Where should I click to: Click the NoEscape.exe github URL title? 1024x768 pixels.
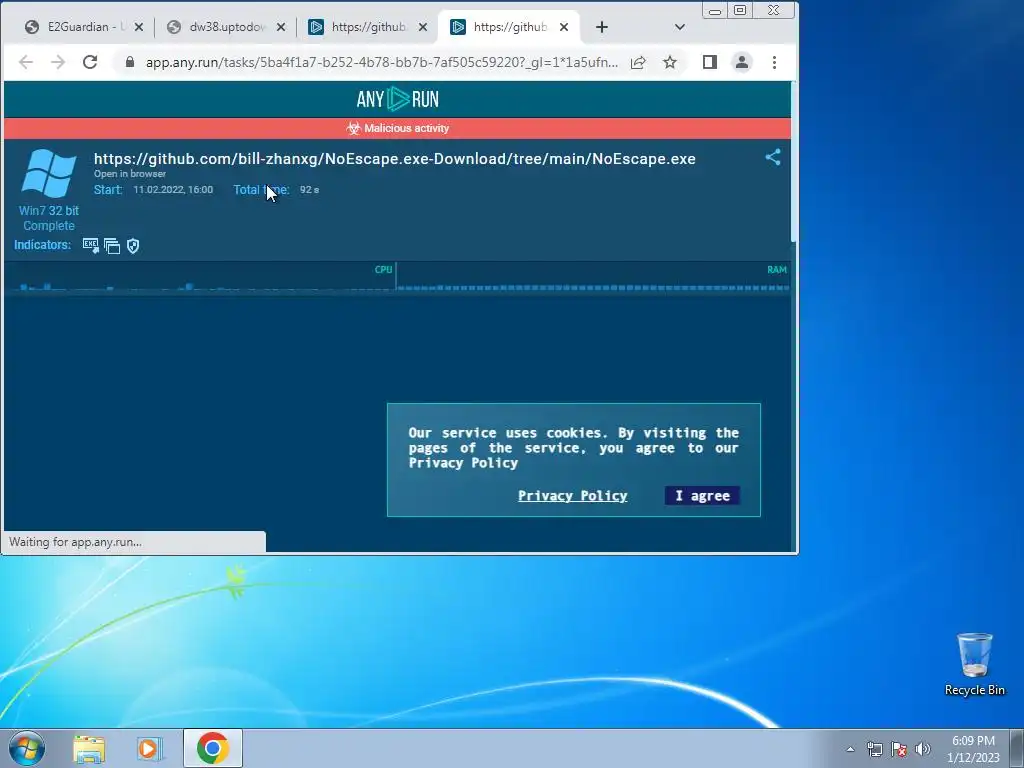(394, 159)
